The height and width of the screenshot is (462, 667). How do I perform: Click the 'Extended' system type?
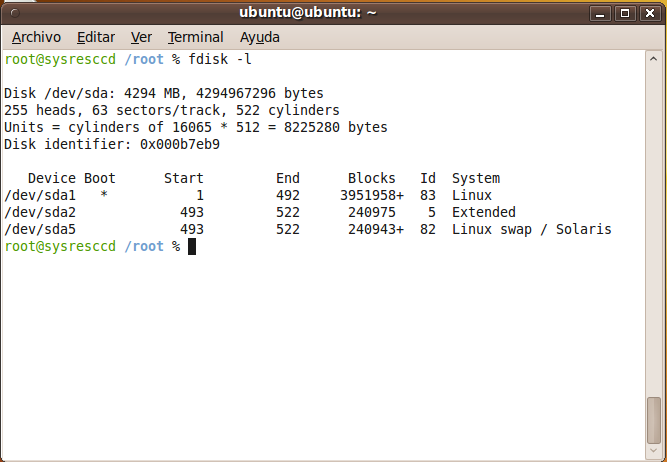click(484, 212)
